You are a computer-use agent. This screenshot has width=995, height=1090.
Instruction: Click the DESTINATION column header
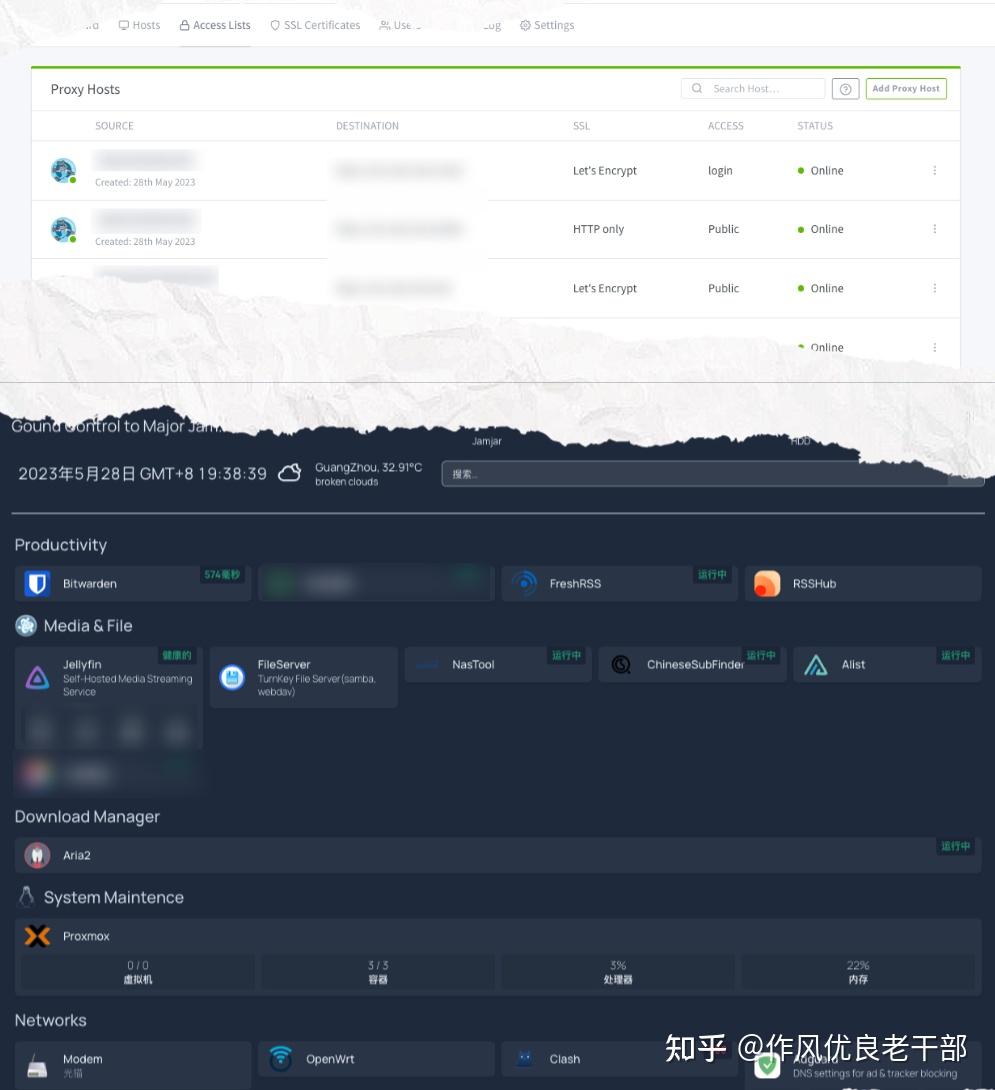coord(367,126)
